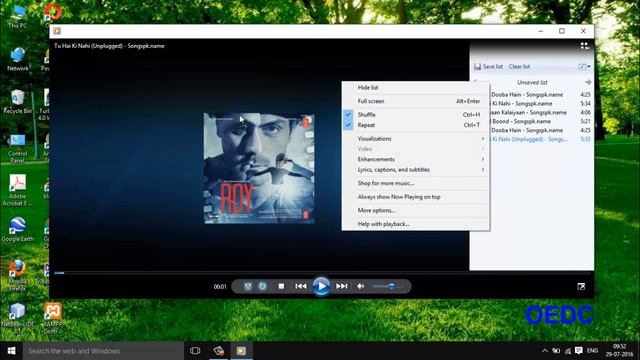Switch to Library view icon
Screen dimensions: 640x360
(584, 46)
